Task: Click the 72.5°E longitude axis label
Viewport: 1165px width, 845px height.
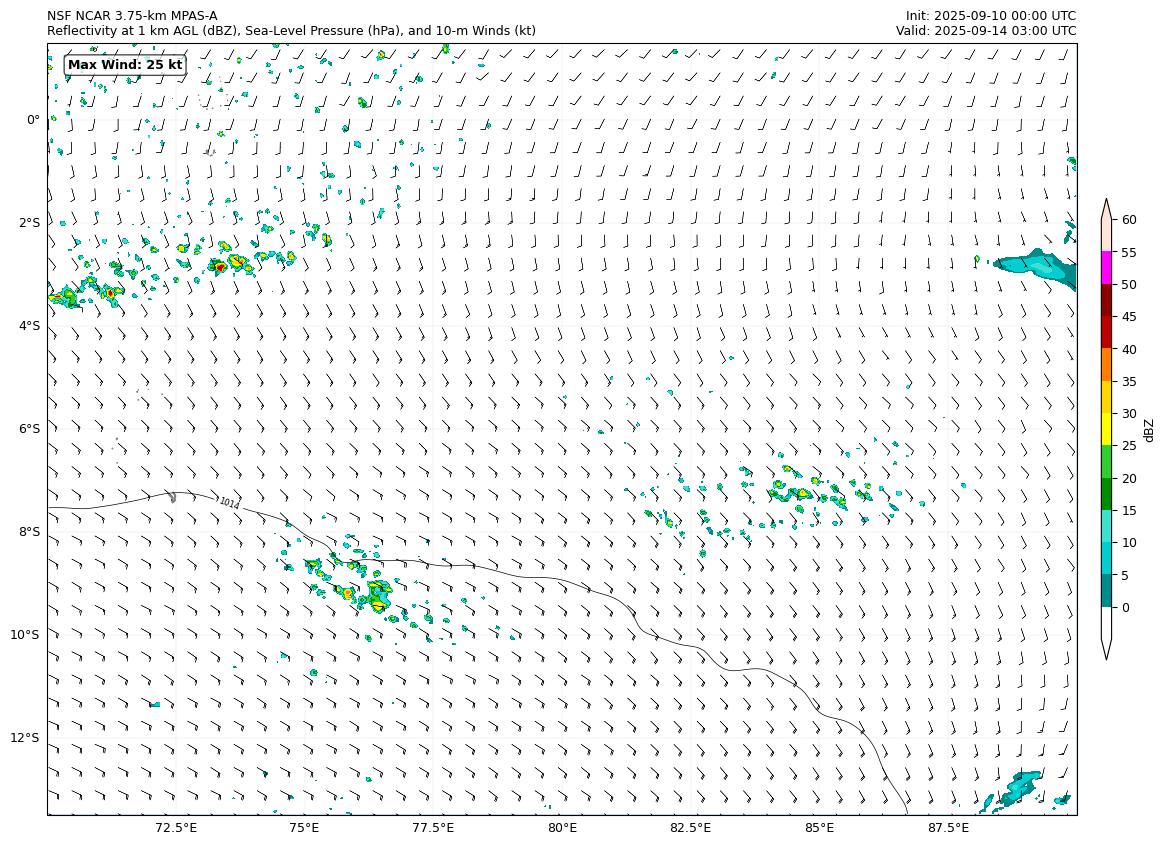Action: 176,828
